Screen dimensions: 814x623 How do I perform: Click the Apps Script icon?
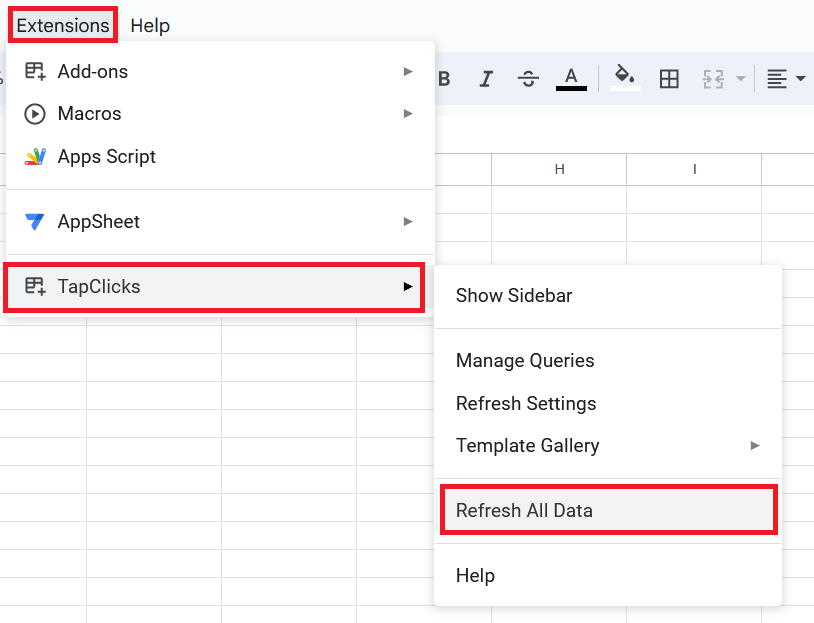[35, 156]
